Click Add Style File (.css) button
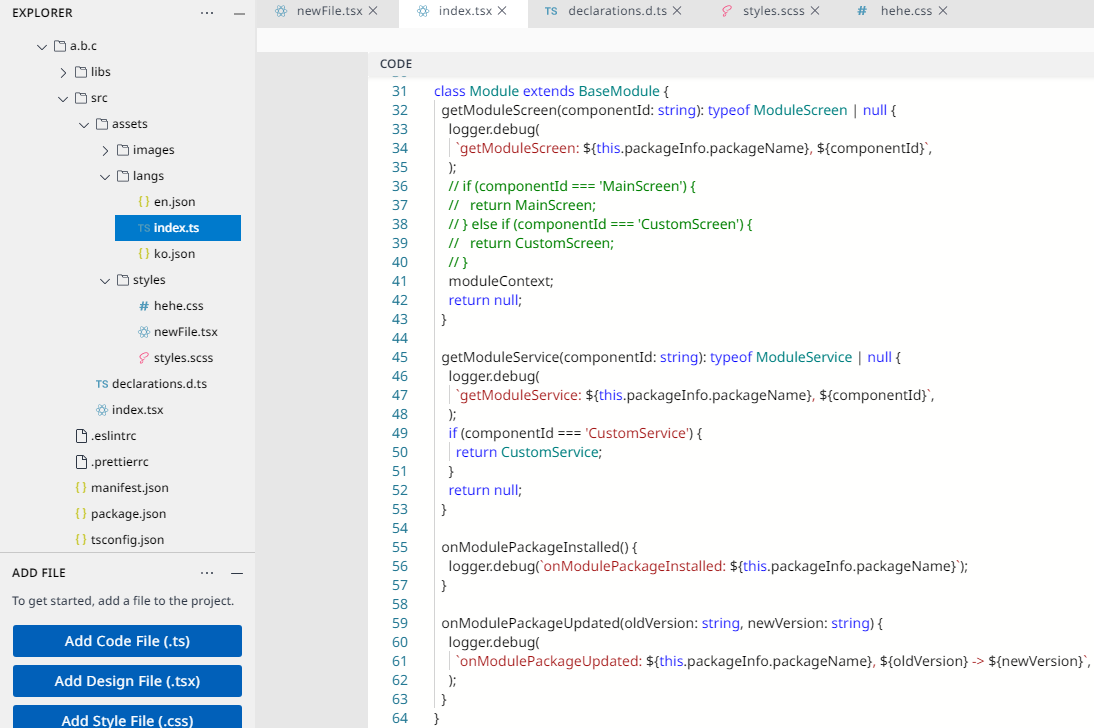Screen dimensions: 1094x728 tap(127, 717)
